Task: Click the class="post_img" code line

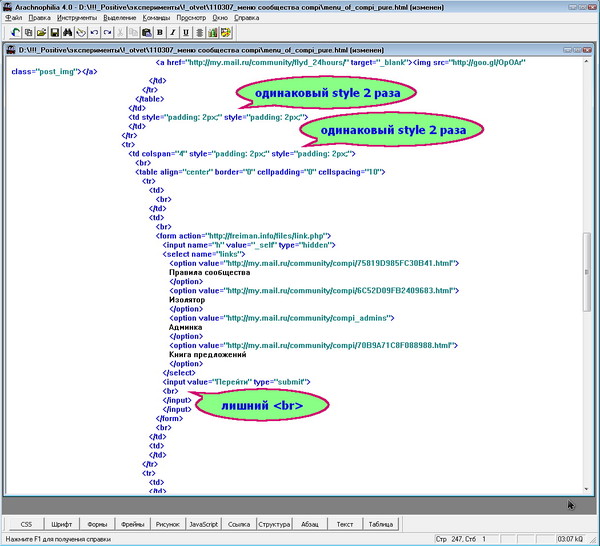Action: coord(54,72)
